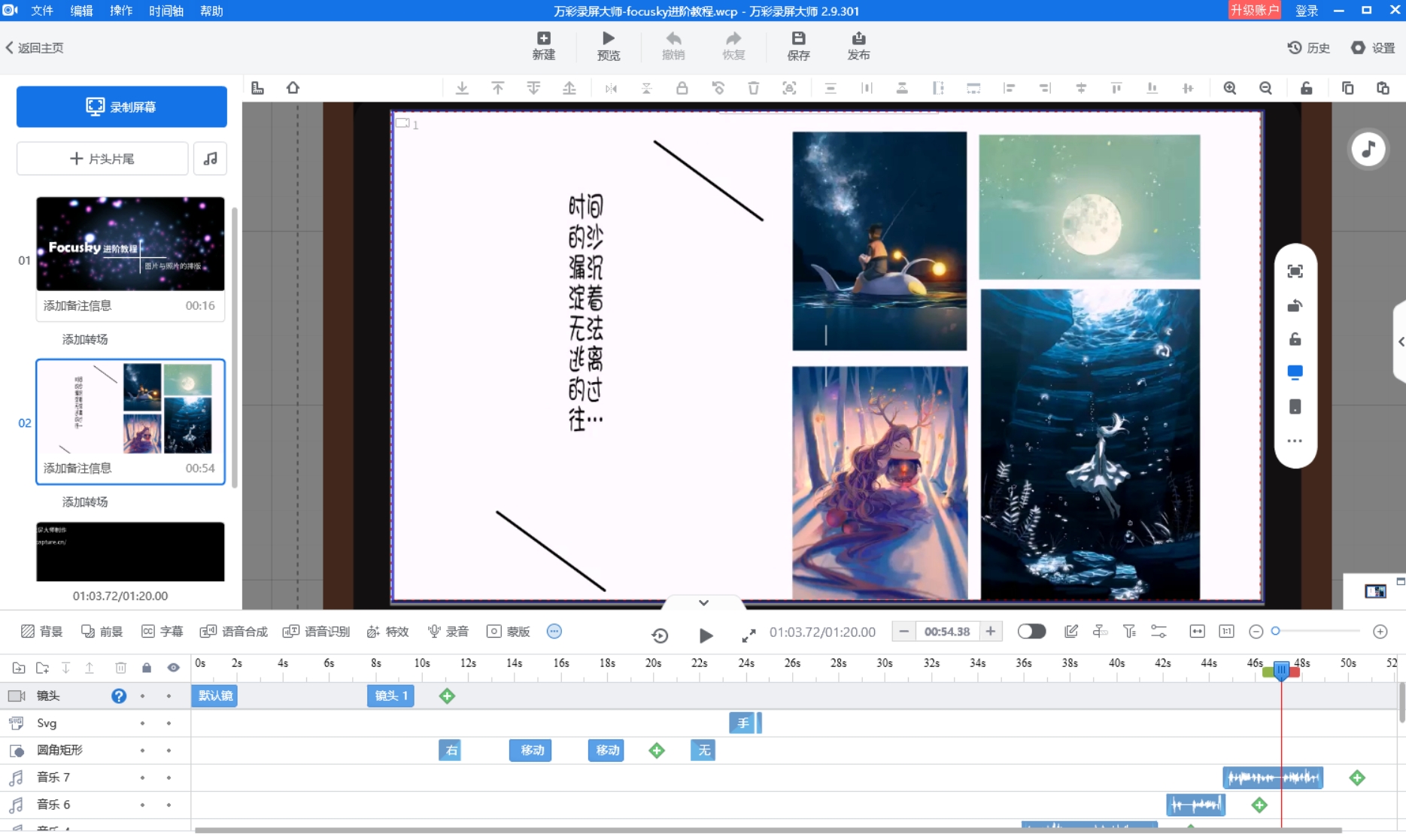
Task: Toggle the timeline lock icon
Action: click(147, 668)
